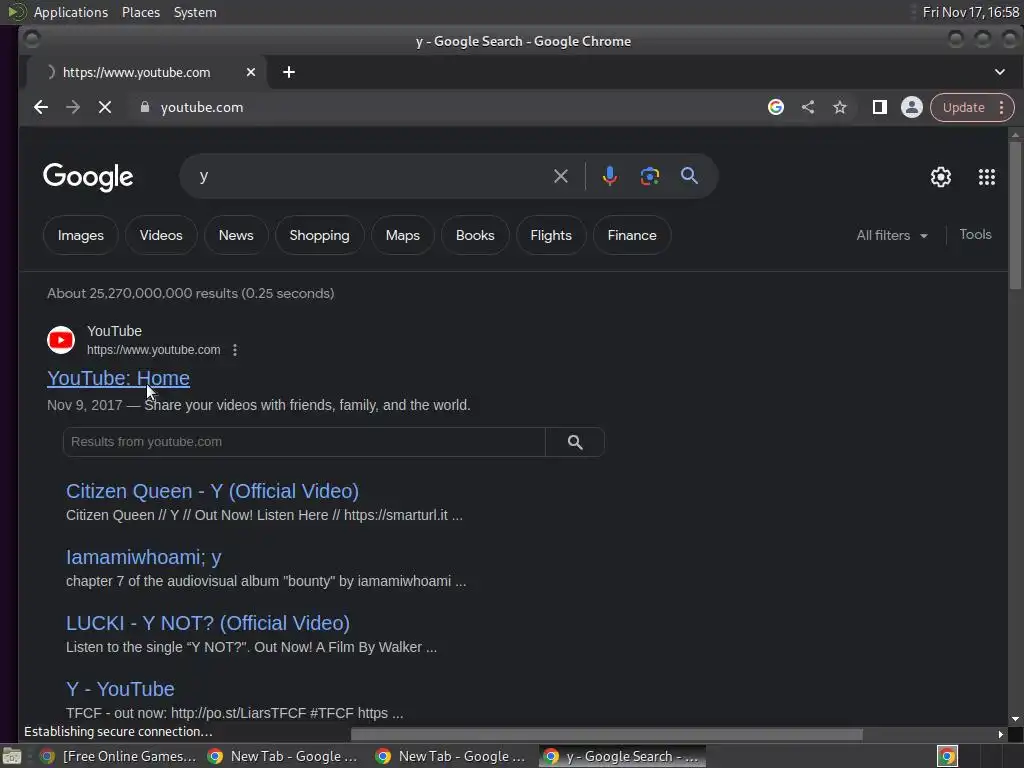Click the scroll down arrow
This screenshot has width=1024, height=768.
1015,719
